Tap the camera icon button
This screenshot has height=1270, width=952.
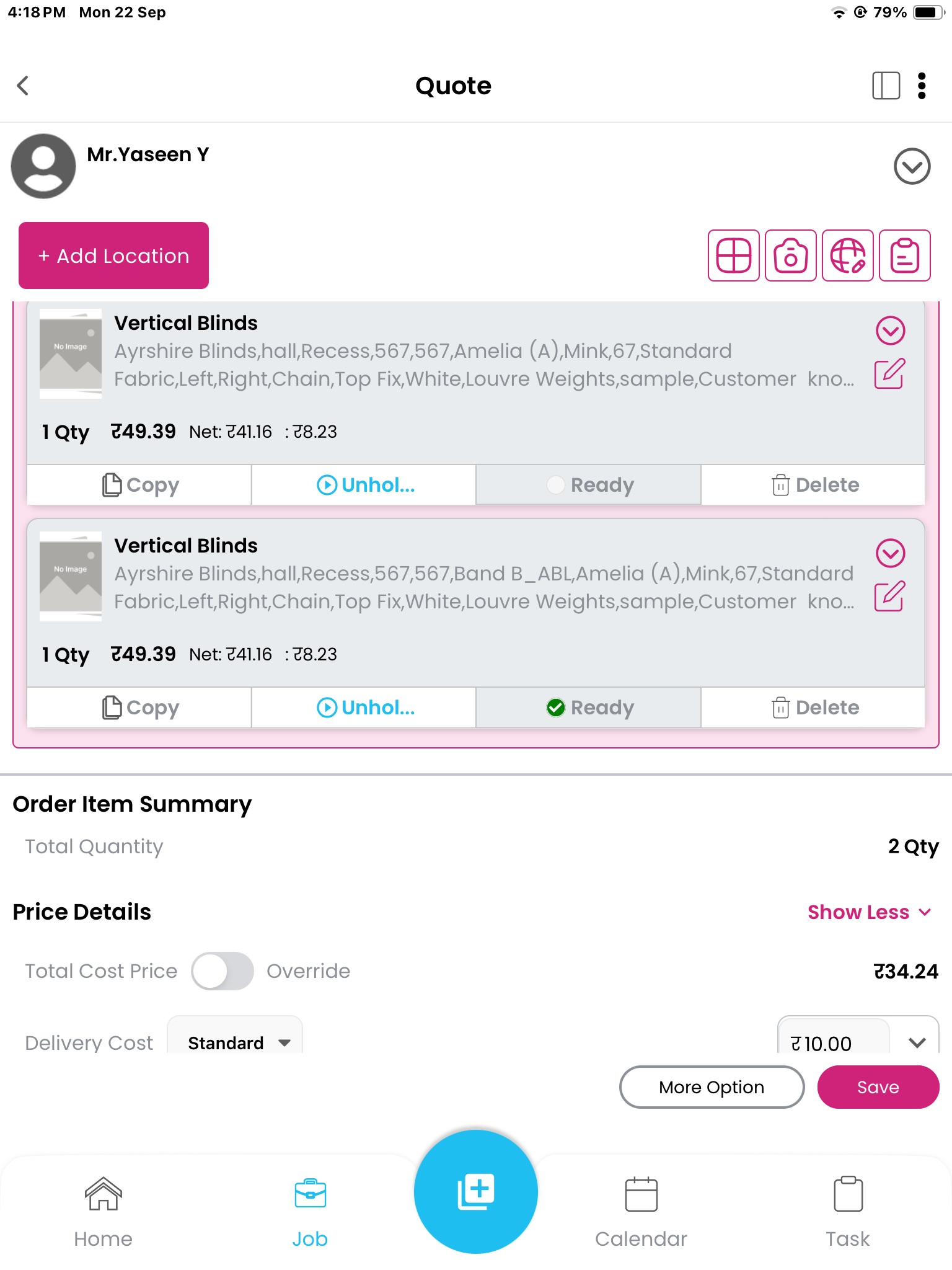click(x=791, y=255)
